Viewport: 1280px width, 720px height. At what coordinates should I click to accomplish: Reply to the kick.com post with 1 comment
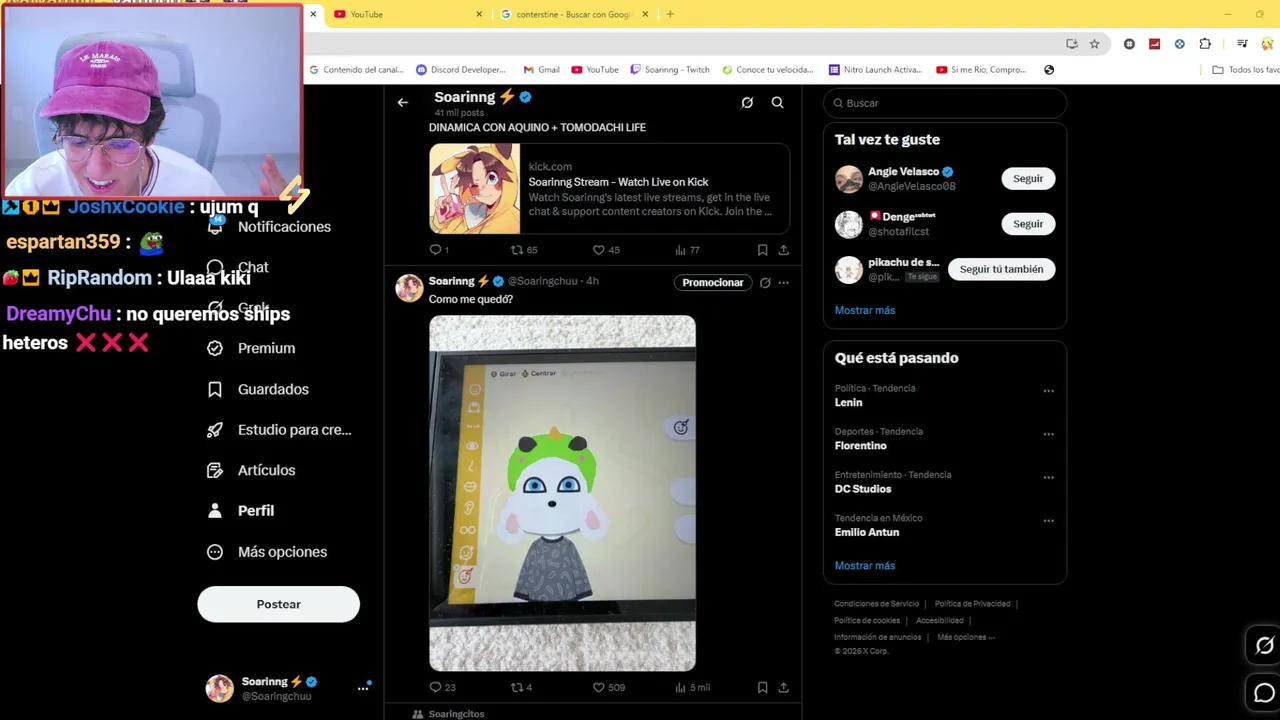pyautogui.click(x=439, y=250)
